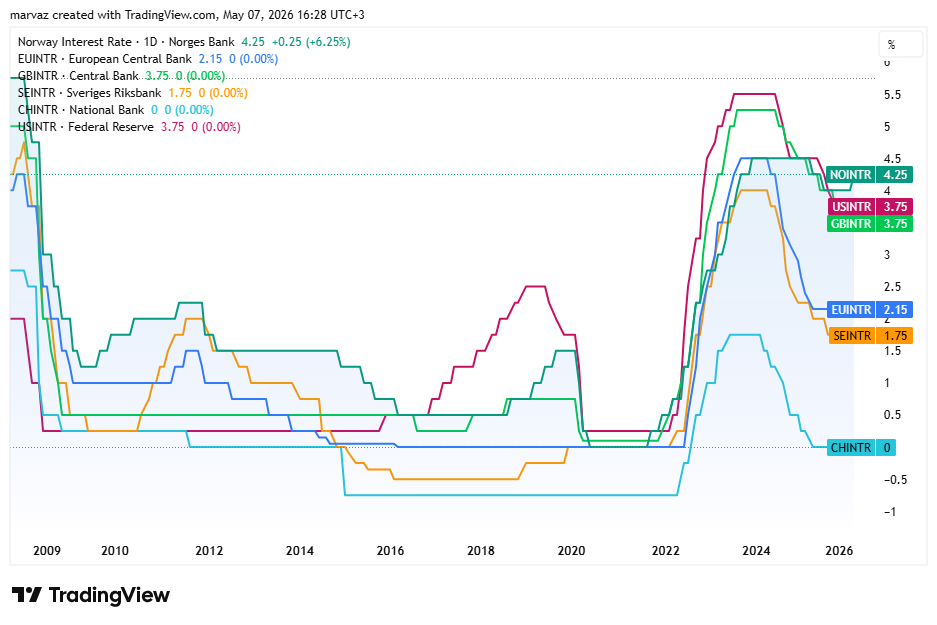Select the SEINTR Sveriges Riksbank legend row
Screen dimensions: 937x625
(133, 93)
